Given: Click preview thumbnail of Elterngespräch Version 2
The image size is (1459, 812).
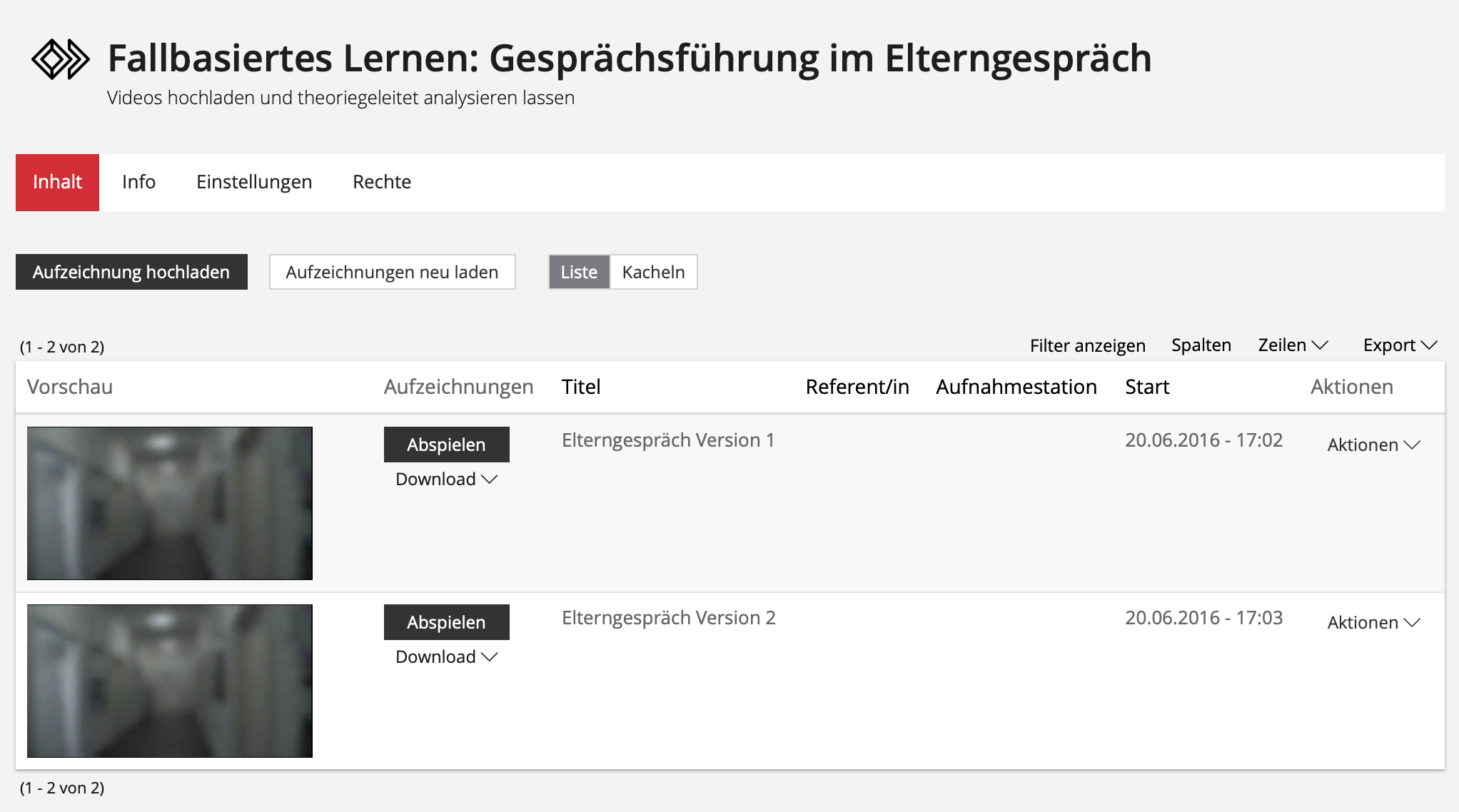Looking at the screenshot, I should [170, 681].
